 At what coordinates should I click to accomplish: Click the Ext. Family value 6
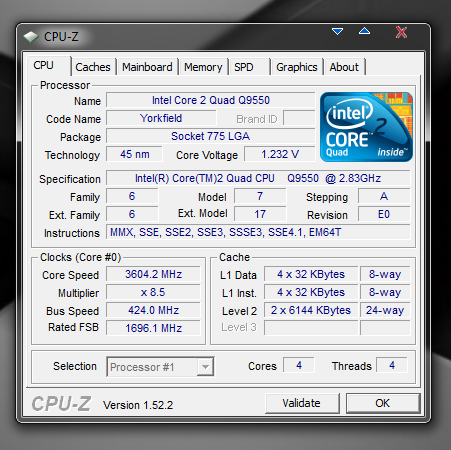(132, 214)
